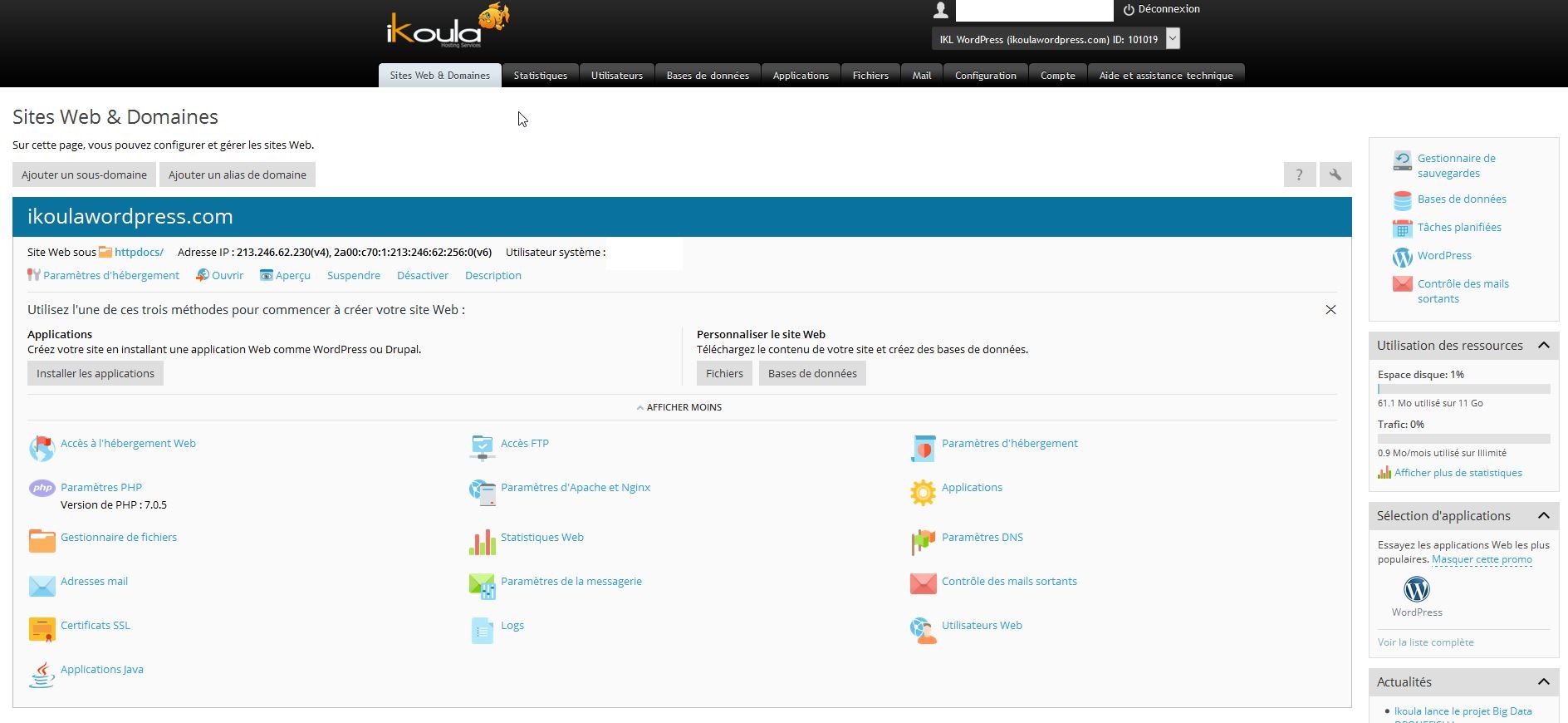Viewport: 1568px width, 723px height.
Task: Click the PHP settings icon
Action: [42, 489]
